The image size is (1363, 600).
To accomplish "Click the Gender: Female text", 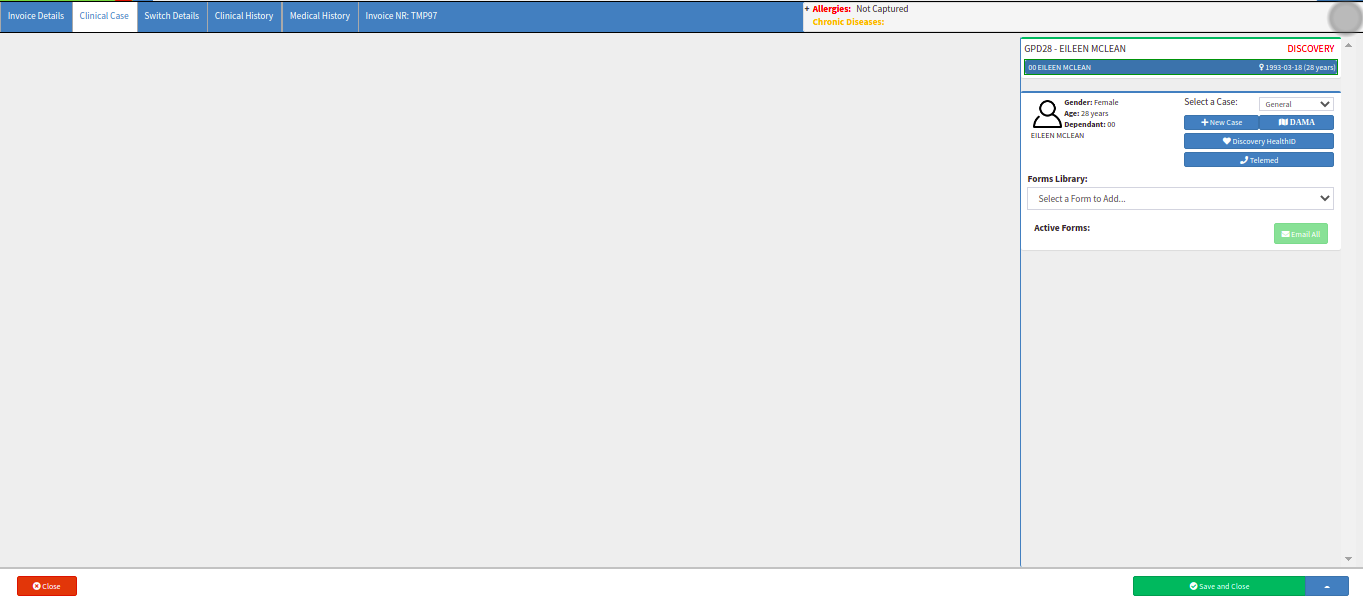I will tap(1091, 102).
